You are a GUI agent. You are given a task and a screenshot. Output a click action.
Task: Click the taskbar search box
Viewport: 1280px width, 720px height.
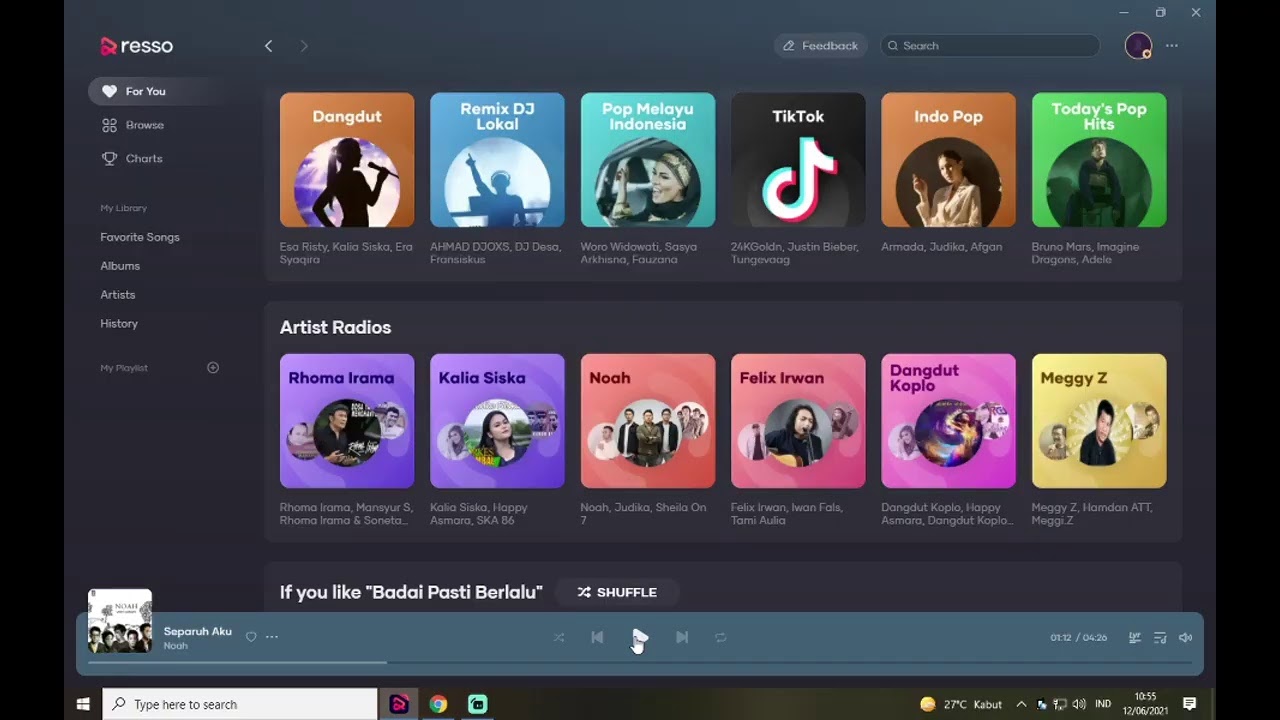(x=240, y=704)
